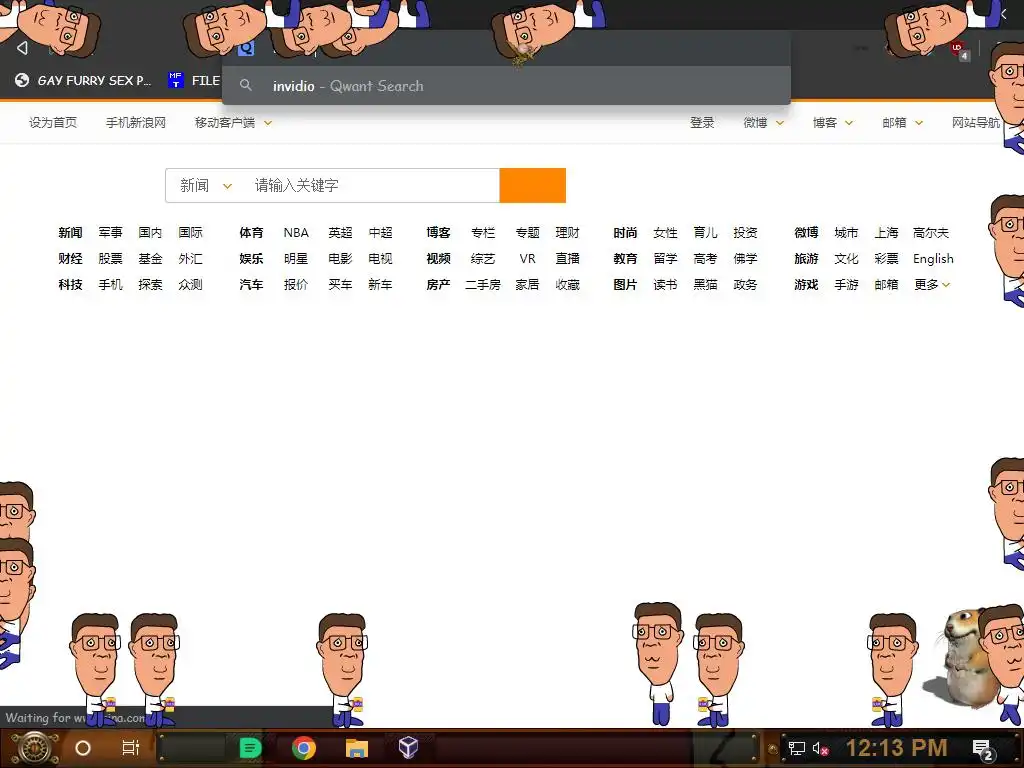The width and height of the screenshot is (1024, 768).
Task: Choose the invidio - Qwant Search suggestion
Action: 506,86
